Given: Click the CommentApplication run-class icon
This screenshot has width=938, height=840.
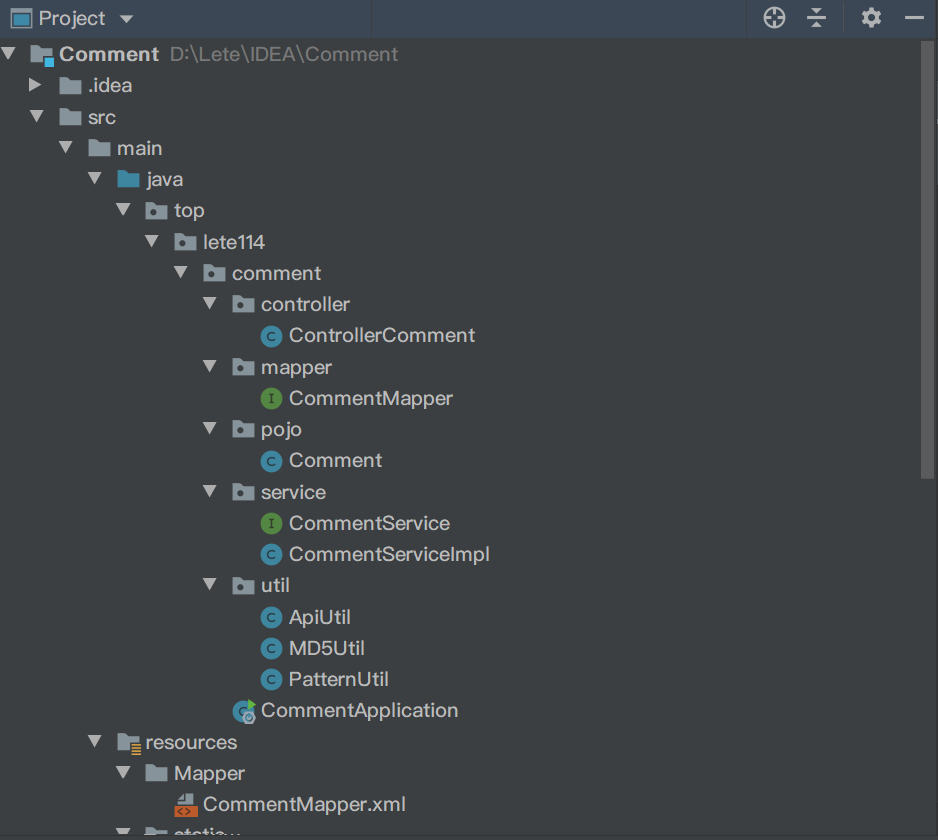Looking at the screenshot, I should (x=244, y=711).
